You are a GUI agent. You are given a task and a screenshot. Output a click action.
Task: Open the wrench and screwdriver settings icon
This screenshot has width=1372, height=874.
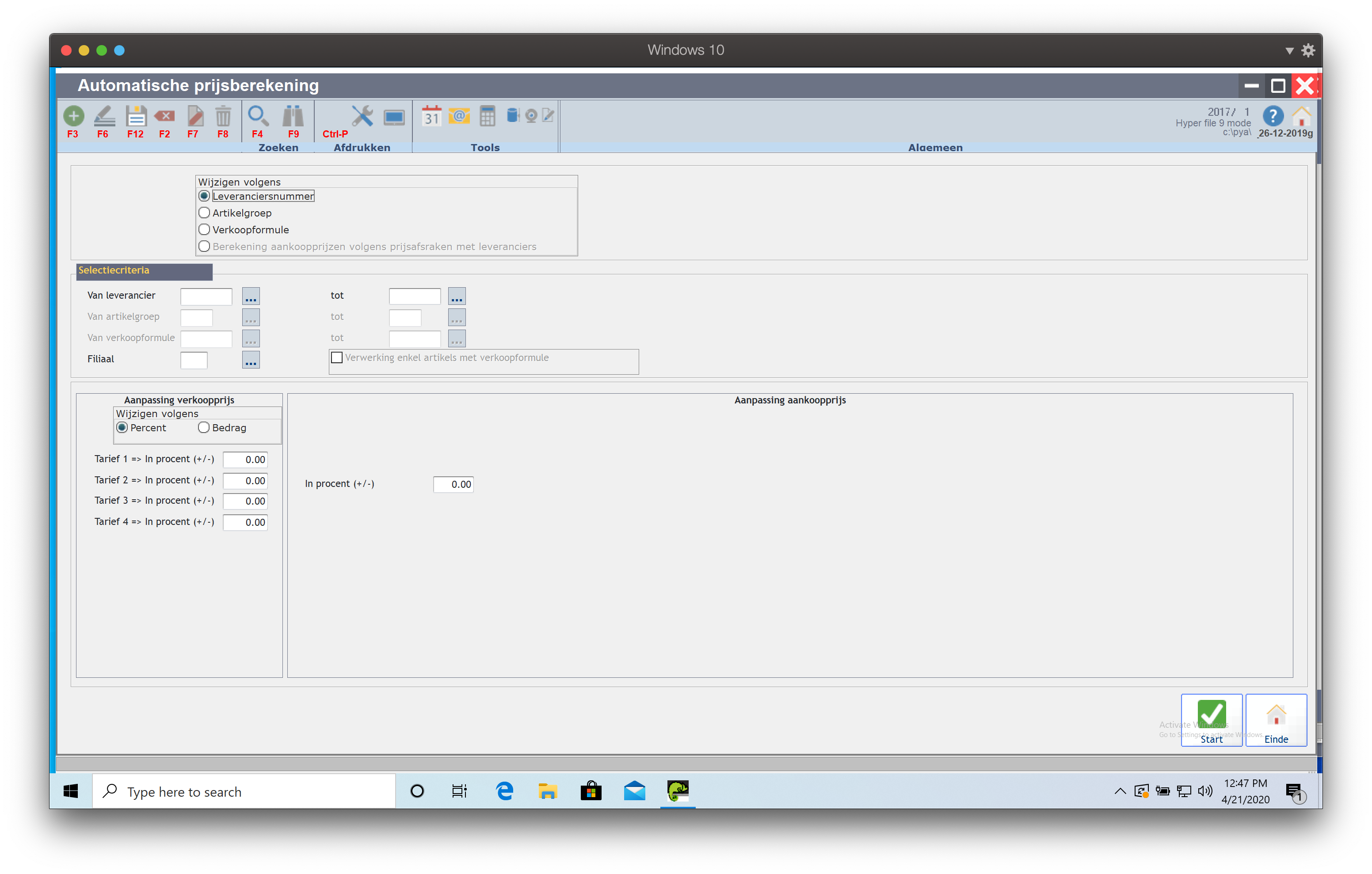[362, 116]
